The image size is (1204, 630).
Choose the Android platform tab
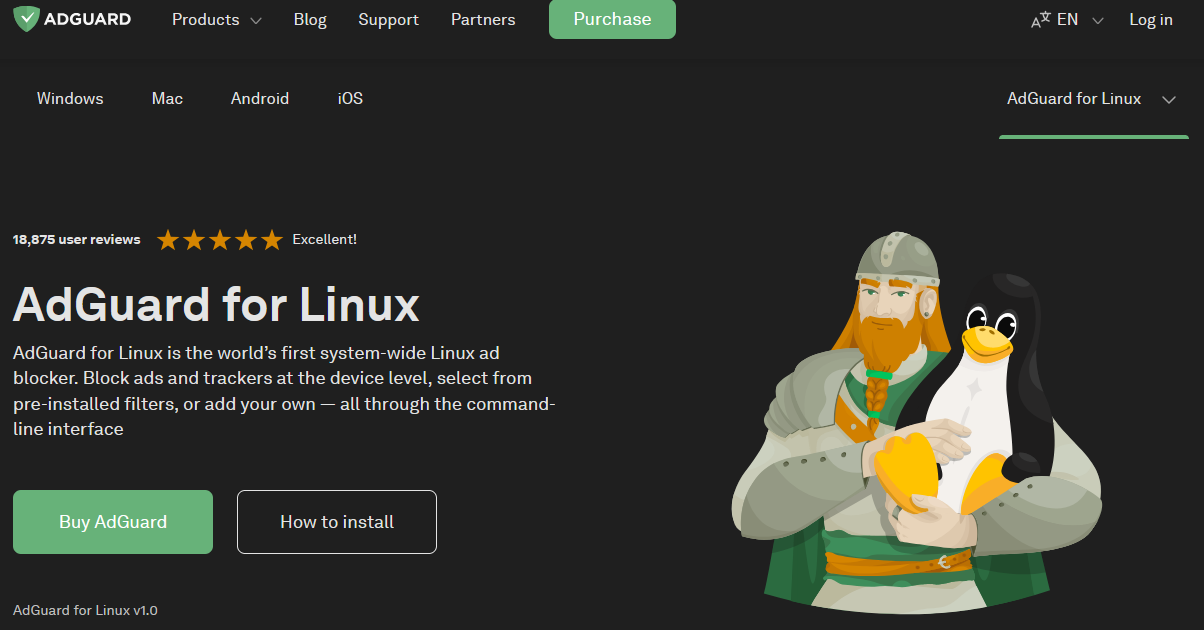tap(260, 98)
